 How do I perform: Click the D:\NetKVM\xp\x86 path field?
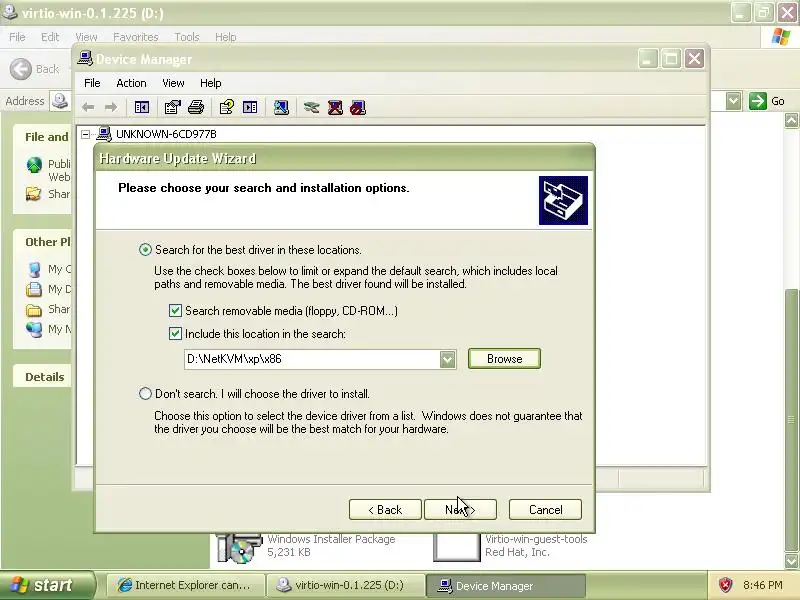[x=312, y=359]
